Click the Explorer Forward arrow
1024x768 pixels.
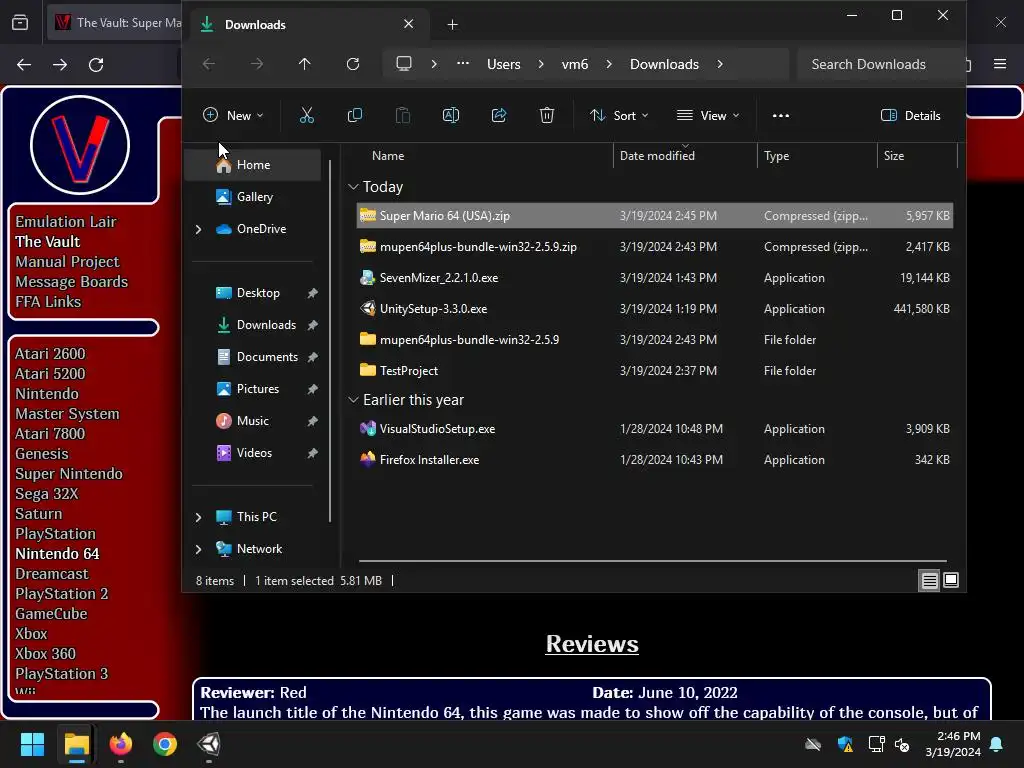coord(257,64)
